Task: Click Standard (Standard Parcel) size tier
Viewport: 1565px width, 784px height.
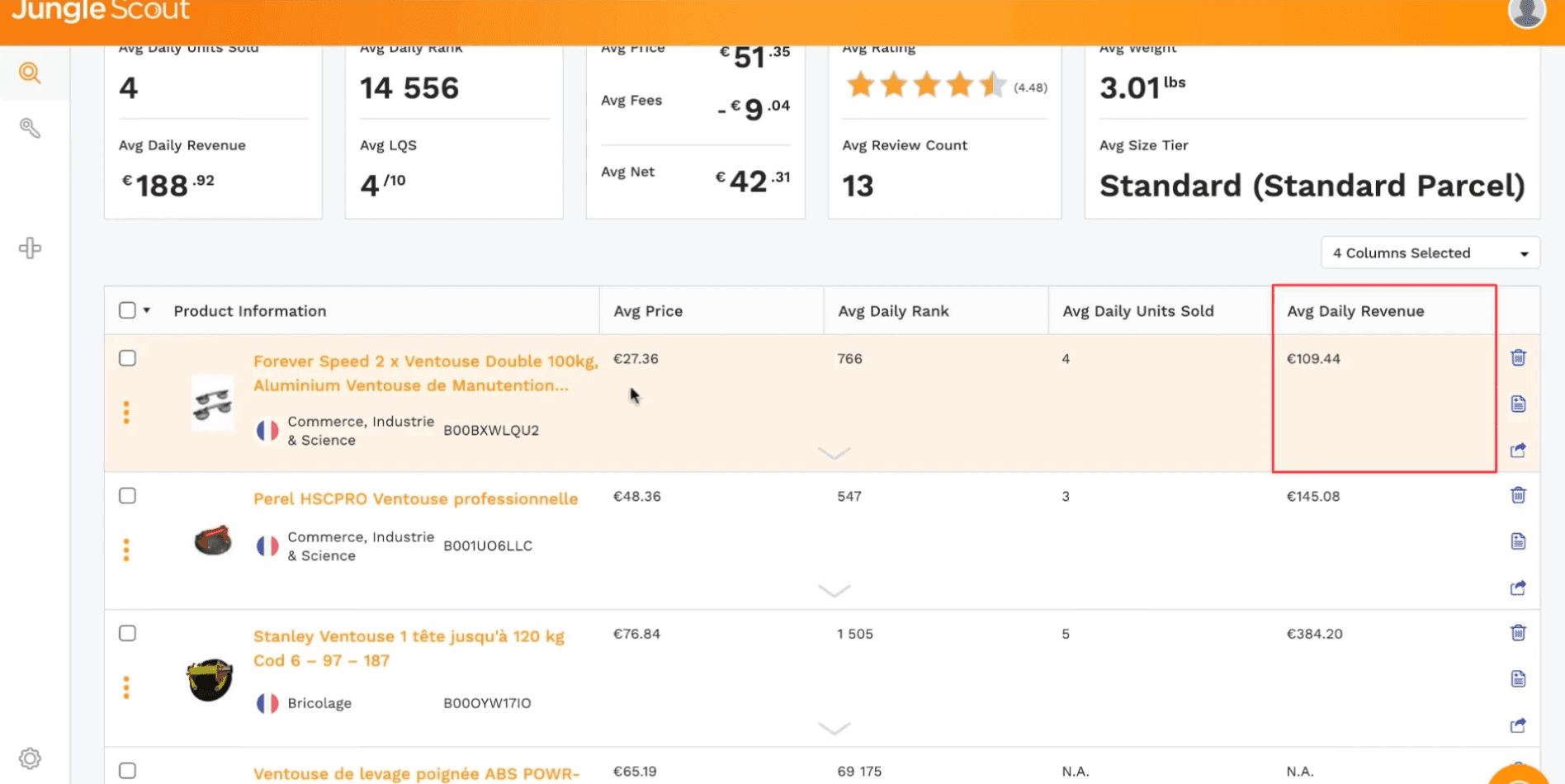Action: (x=1312, y=186)
